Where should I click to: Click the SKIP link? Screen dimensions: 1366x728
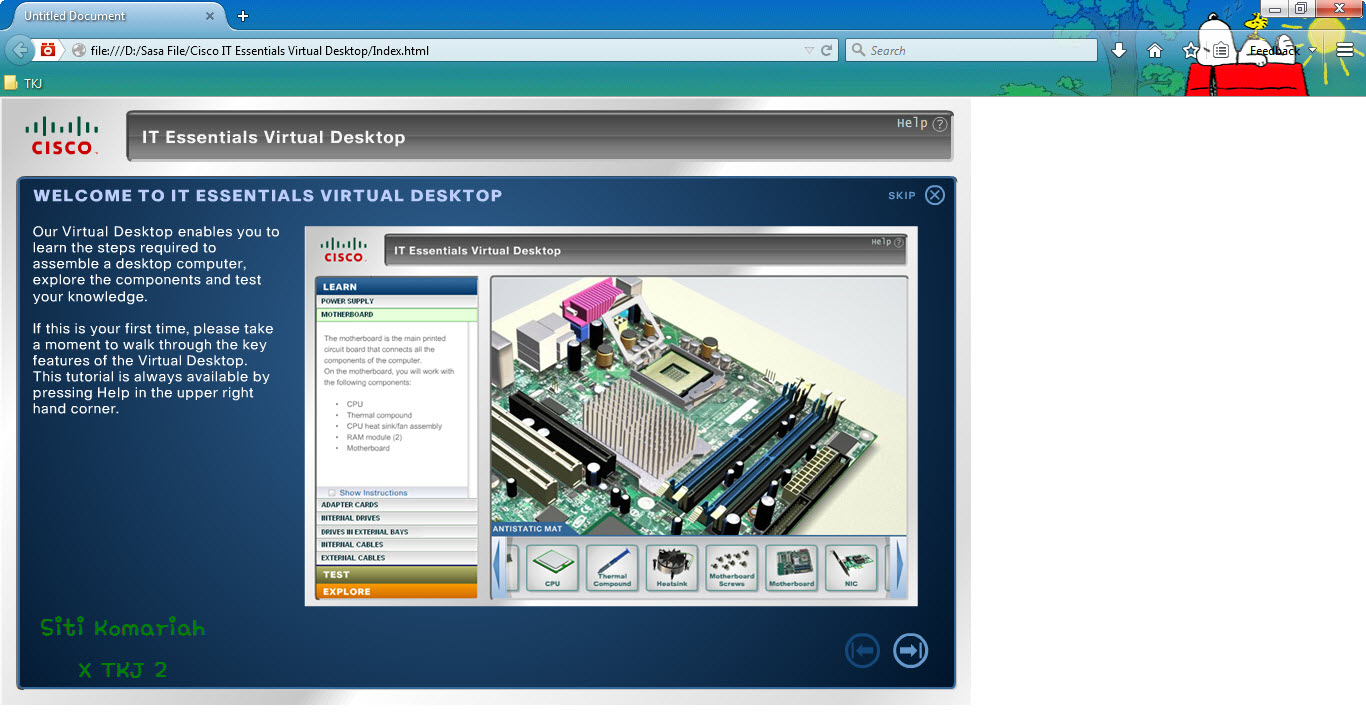pyautogui.click(x=903, y=195)
